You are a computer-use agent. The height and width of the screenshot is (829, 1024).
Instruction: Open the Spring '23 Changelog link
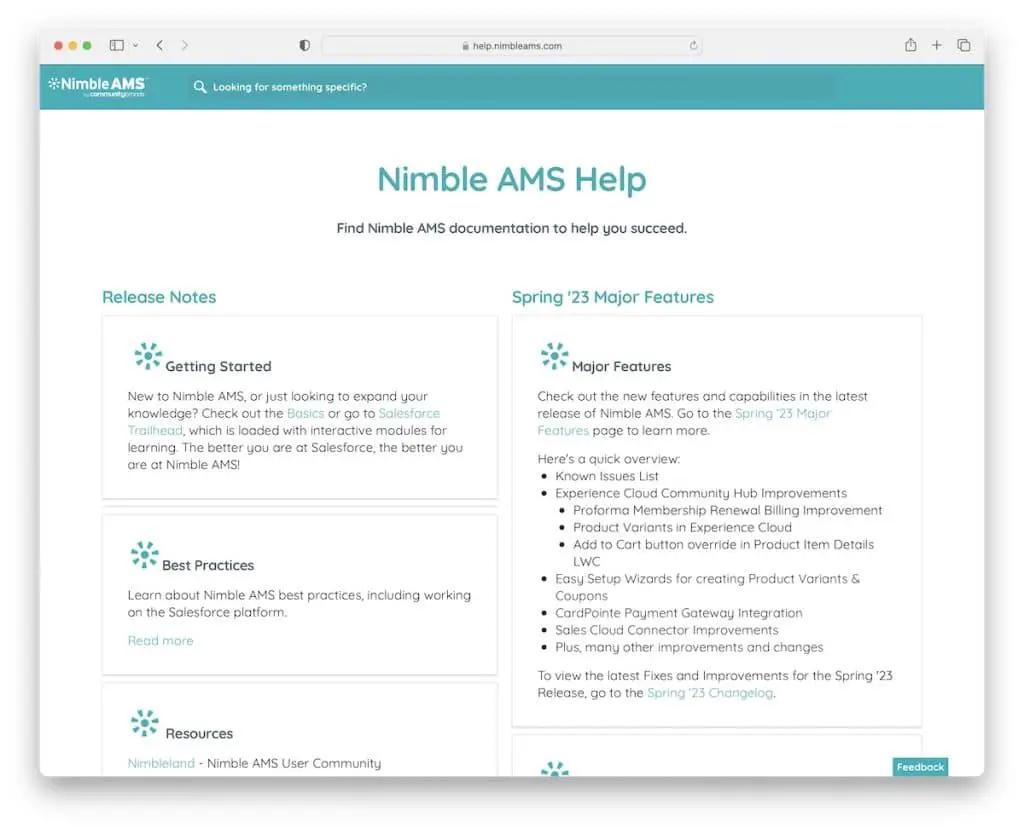coord(710,692)
